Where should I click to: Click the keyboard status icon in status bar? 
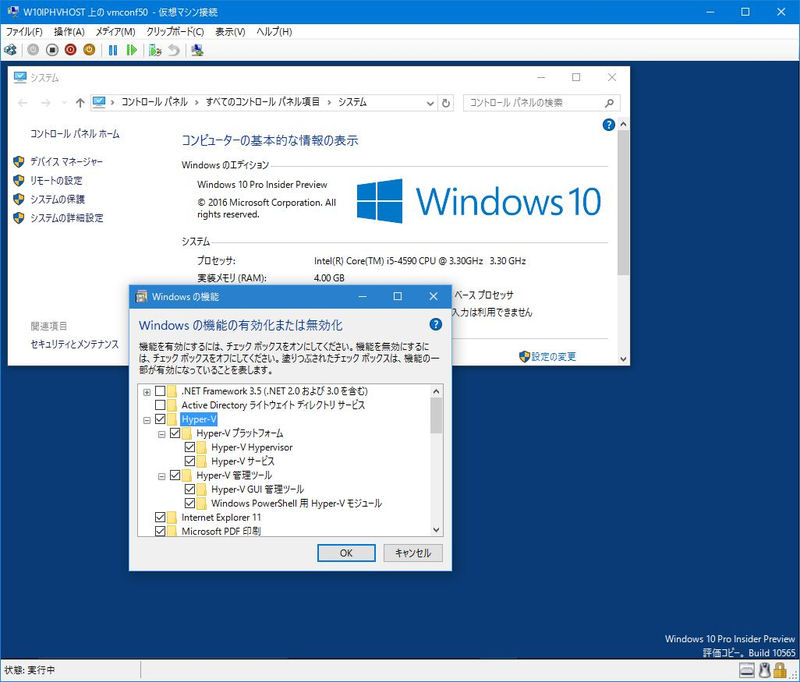point(746,669)
